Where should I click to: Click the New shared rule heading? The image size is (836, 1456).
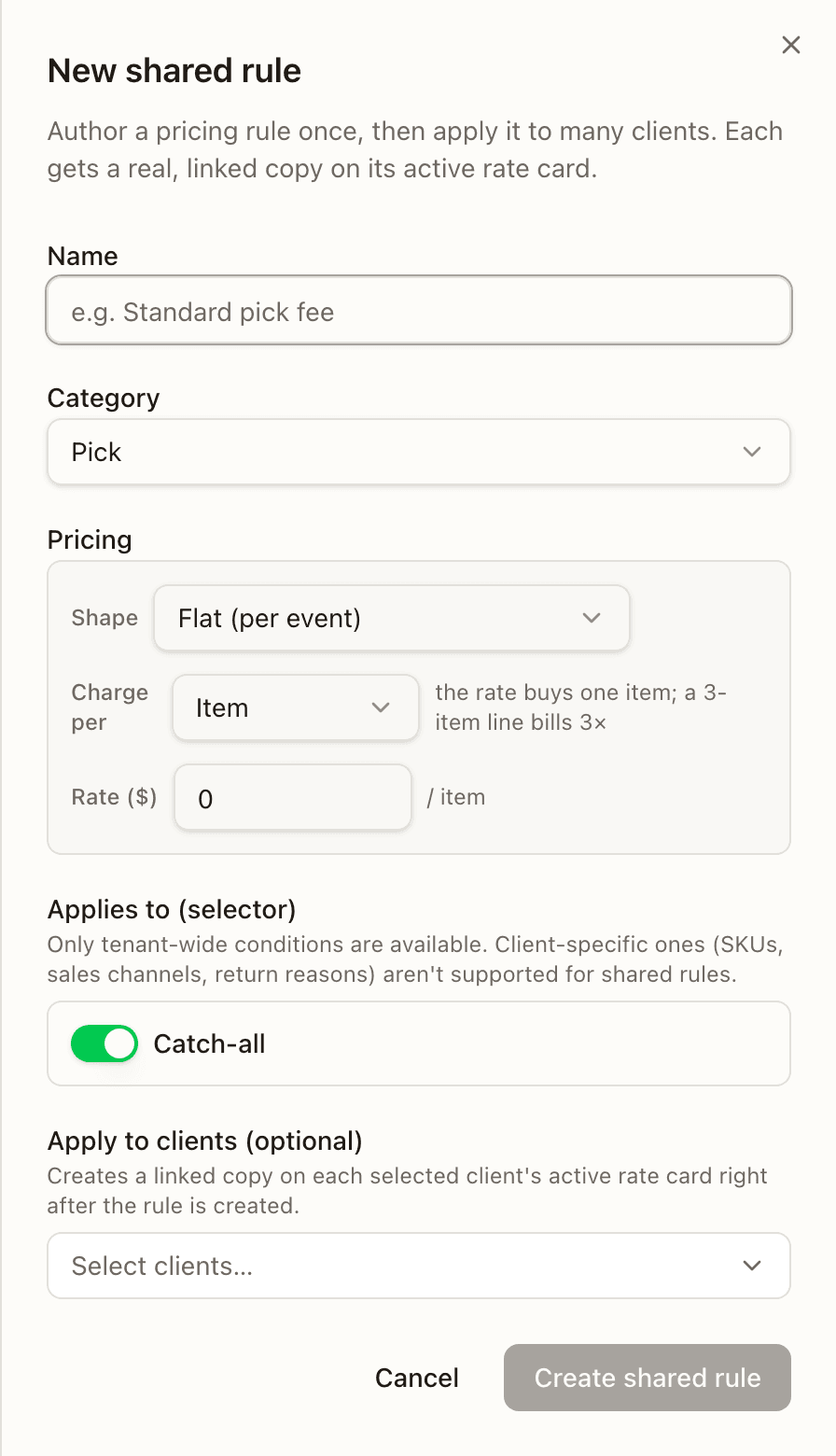[174, 71]
